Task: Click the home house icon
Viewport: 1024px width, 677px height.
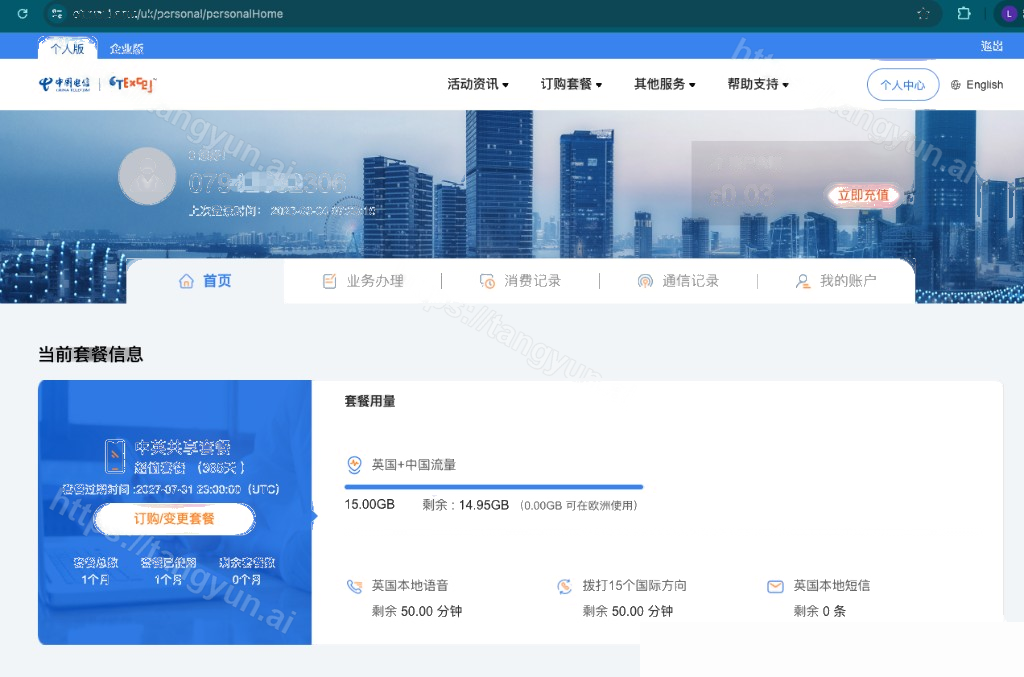Action: (x=186, y=281)
